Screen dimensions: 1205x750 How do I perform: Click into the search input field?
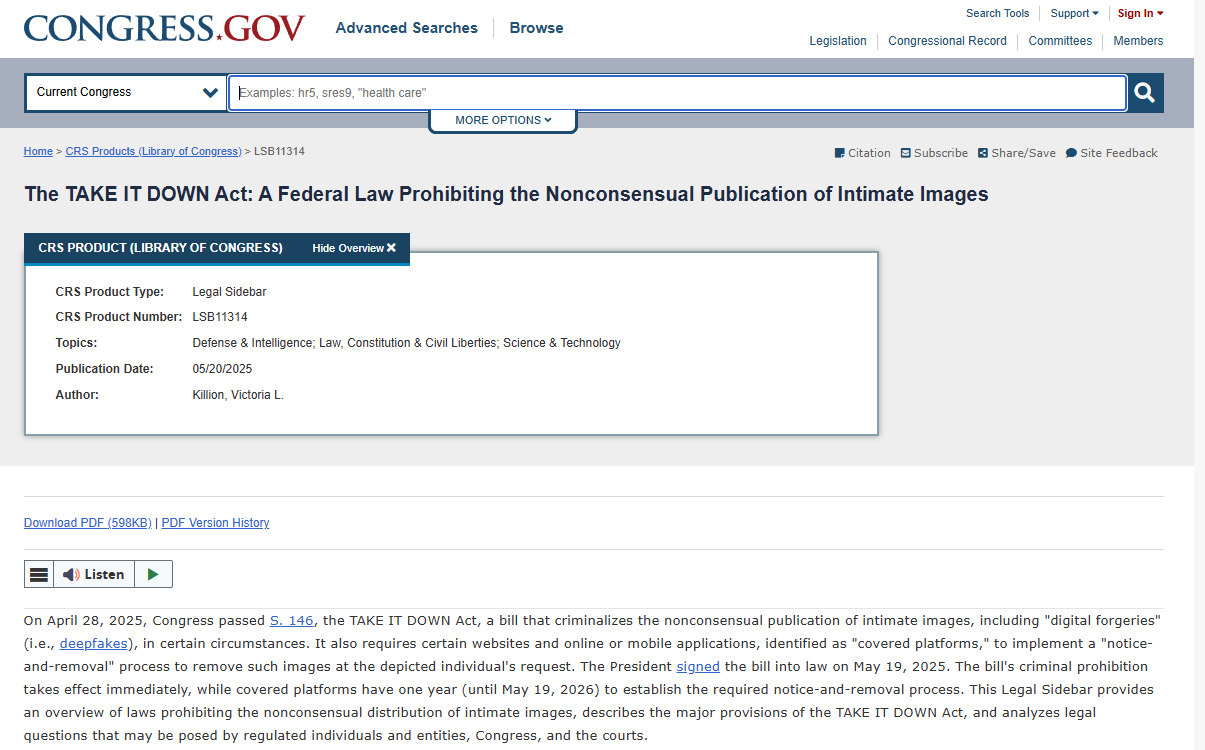677,93
